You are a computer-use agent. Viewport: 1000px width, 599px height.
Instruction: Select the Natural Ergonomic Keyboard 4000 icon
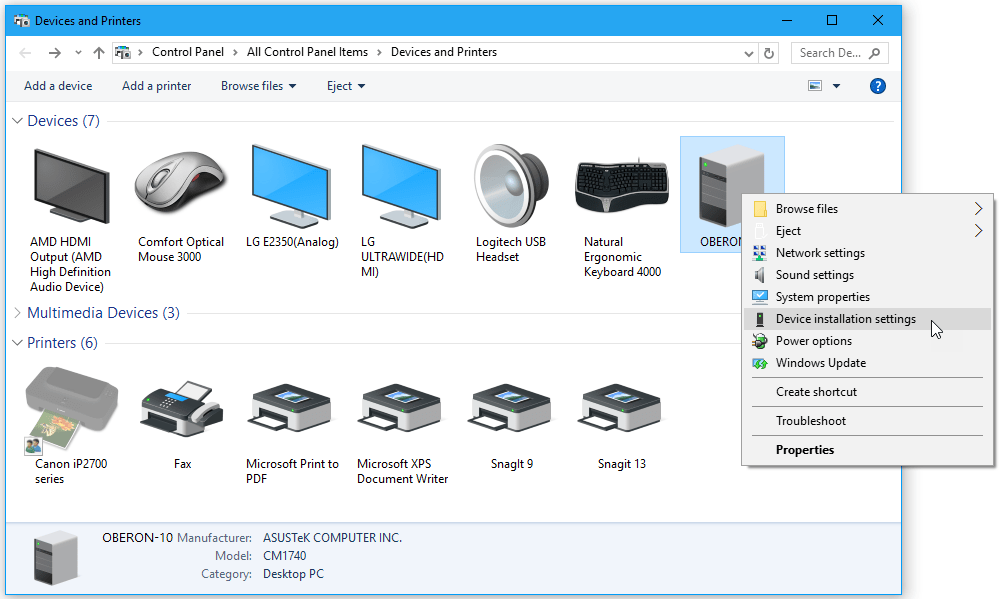622,185
